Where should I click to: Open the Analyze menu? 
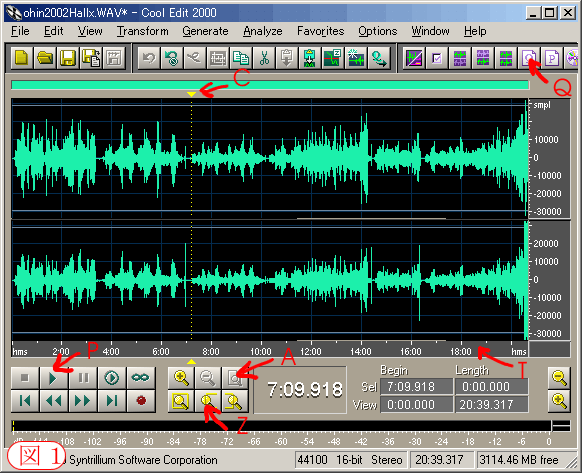pyautogui.click(x=263, y=31)
